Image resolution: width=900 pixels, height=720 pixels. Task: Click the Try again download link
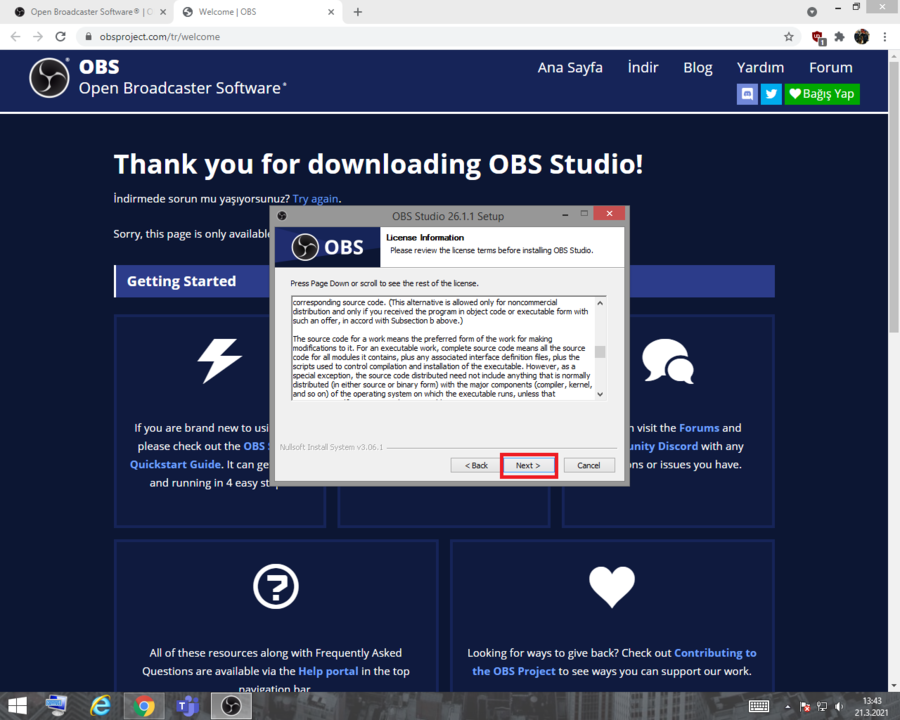[315, 199]
